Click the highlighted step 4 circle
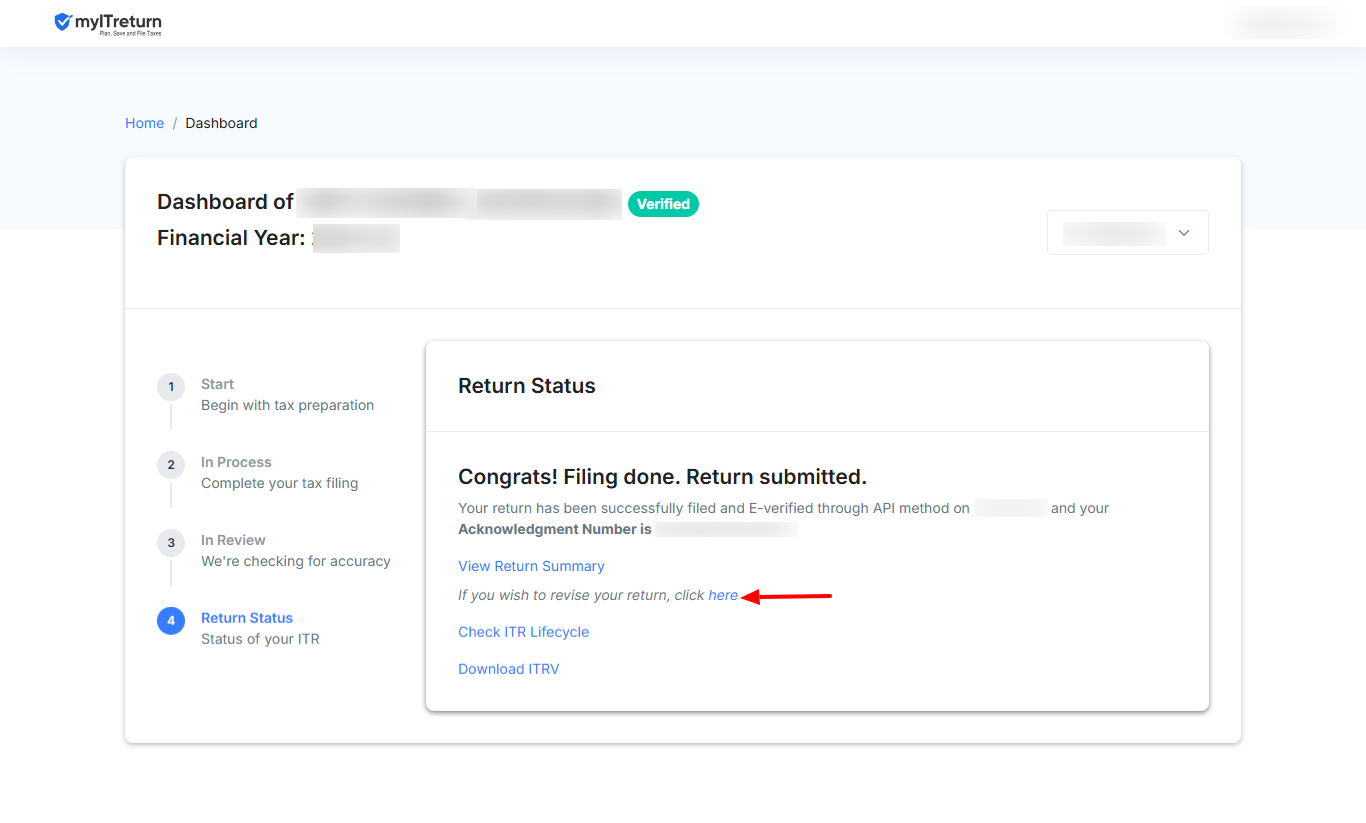Viewport: 1366px width, 823px height. pyautogui.click(x=171, y=621)
